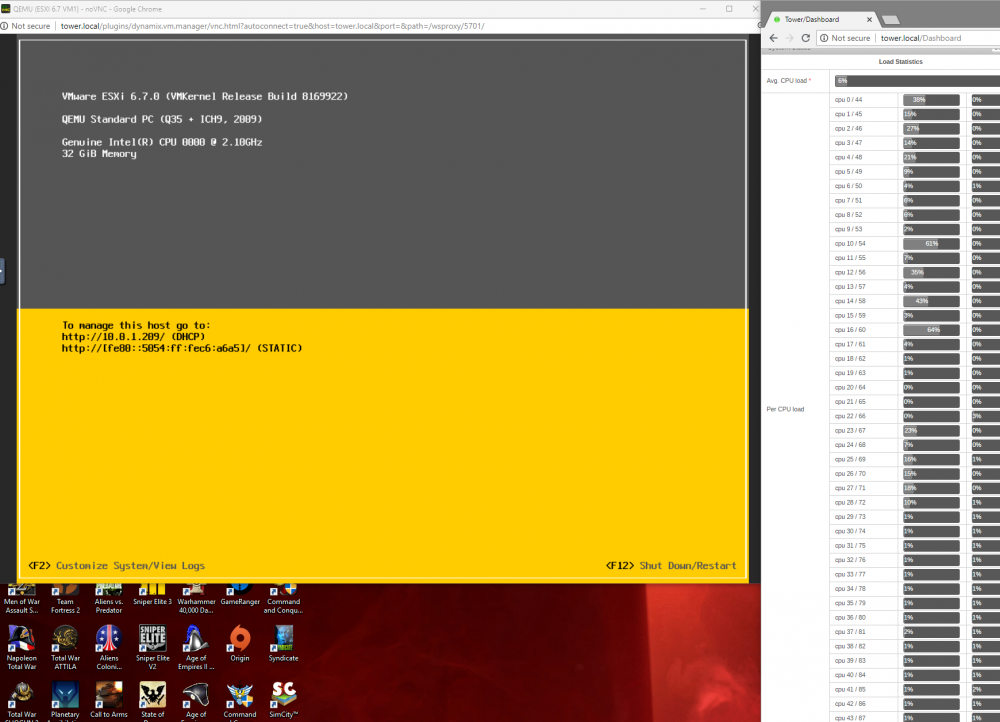Click the Genuine Intel CPU 2.10GHz line
The width and height of the screenshot is (1000, 722).
[161, 142]
